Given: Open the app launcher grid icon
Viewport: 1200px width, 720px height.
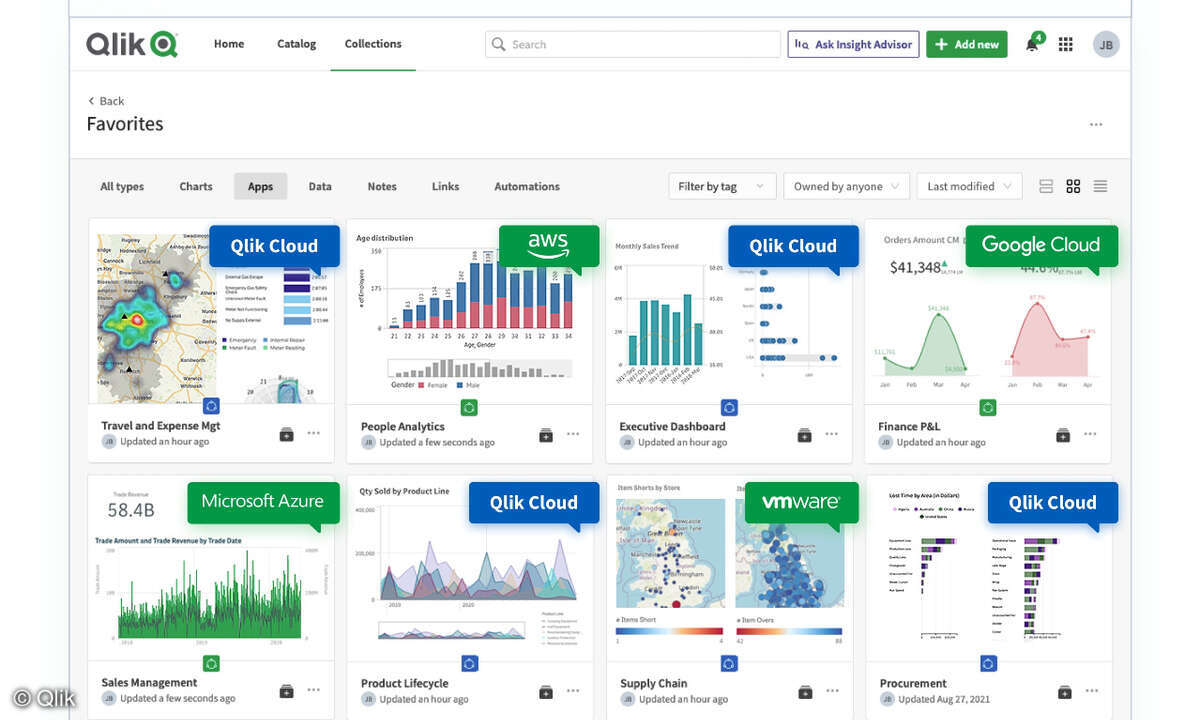Looking at the screenshot, I should [1066, 44].
